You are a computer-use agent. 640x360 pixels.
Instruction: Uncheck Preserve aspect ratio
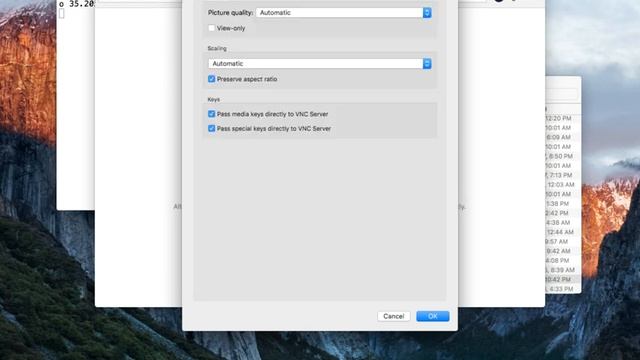(211, 79)
